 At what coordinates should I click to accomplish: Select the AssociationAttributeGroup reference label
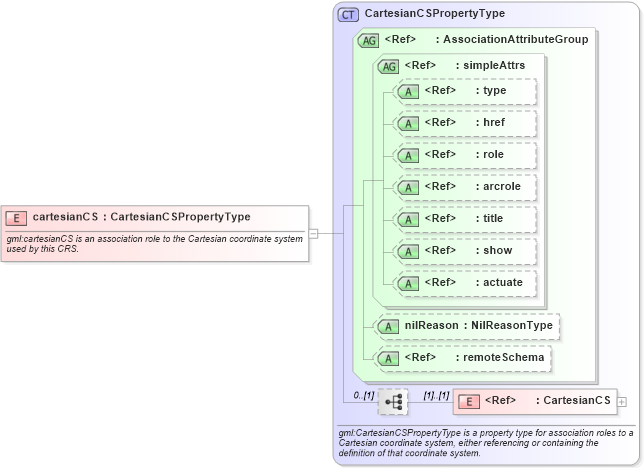(486, 39)
